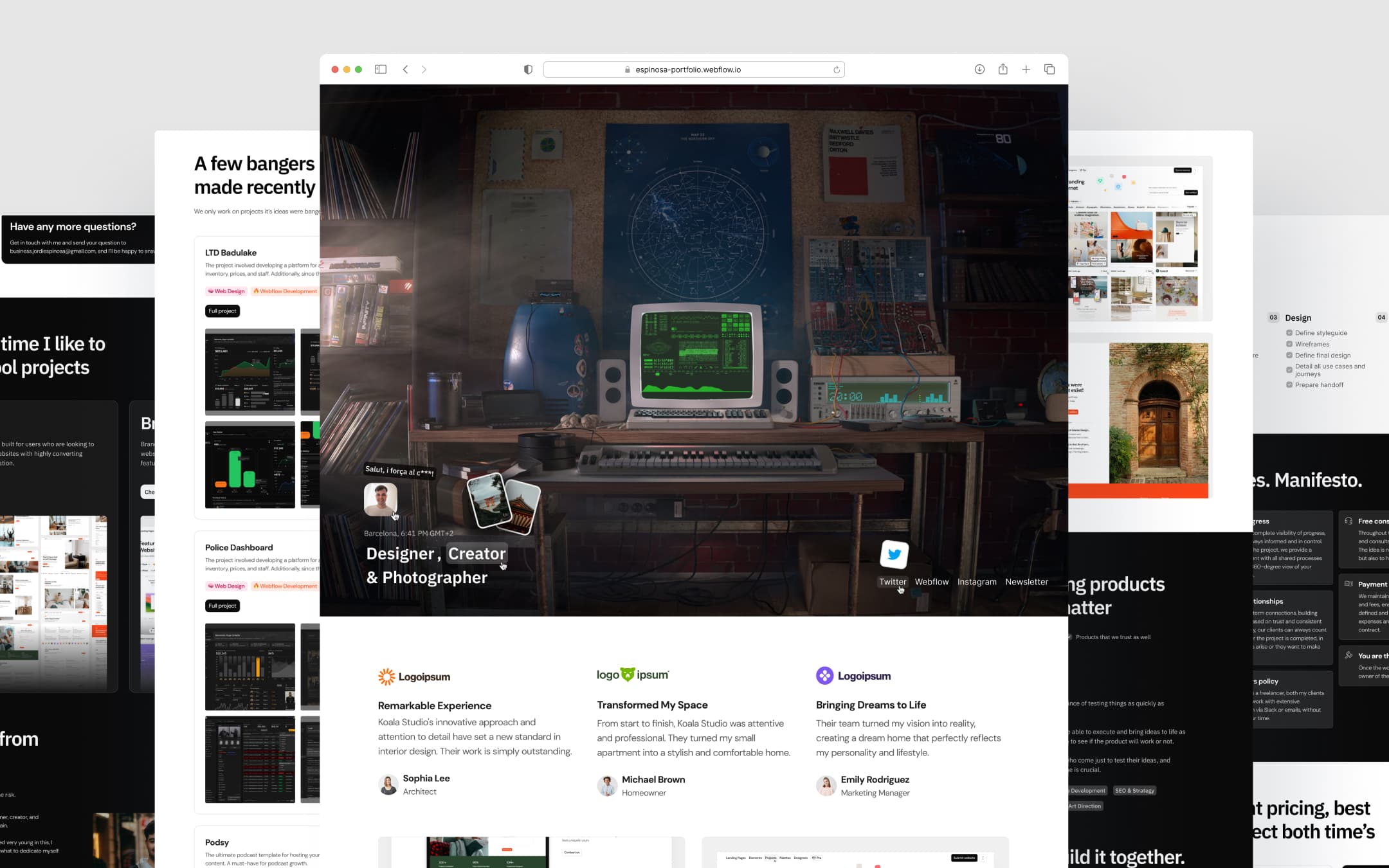Viewport: 1389px width, 868px height.
Task: Click the Web Design tag under LTD Badulake
Action: coord(226,291)
